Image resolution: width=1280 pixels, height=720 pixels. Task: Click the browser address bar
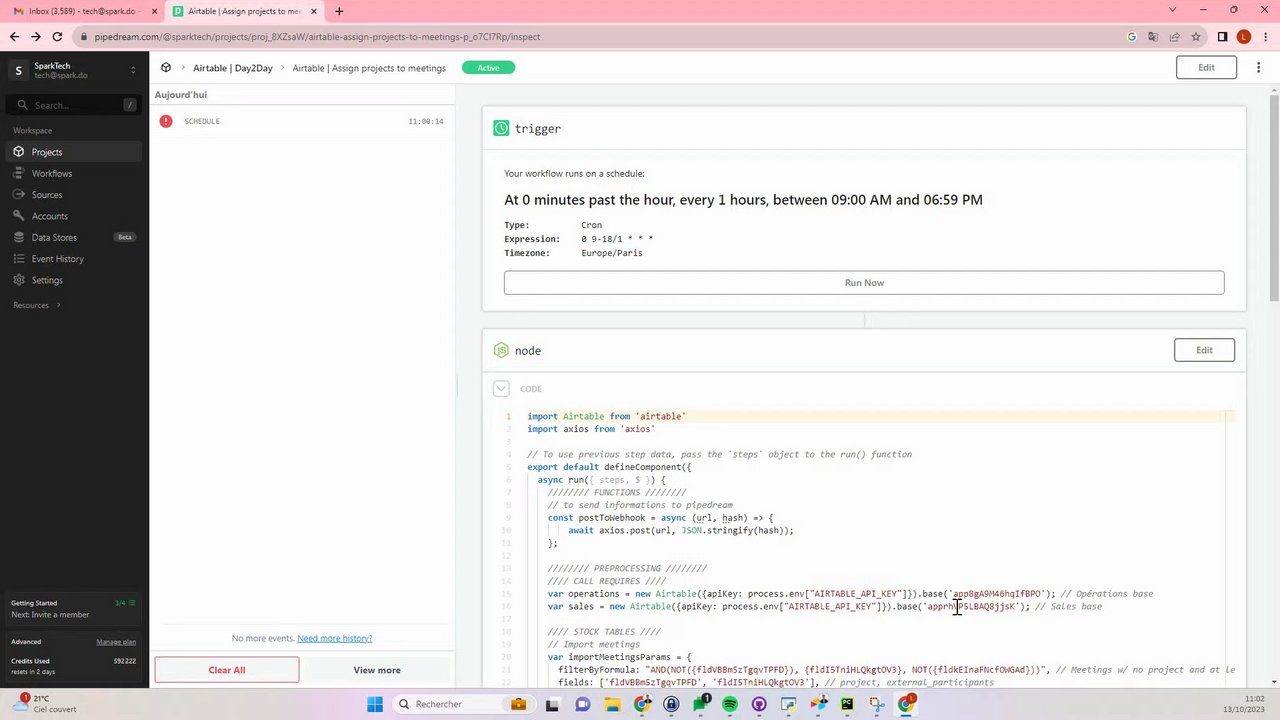600,37
